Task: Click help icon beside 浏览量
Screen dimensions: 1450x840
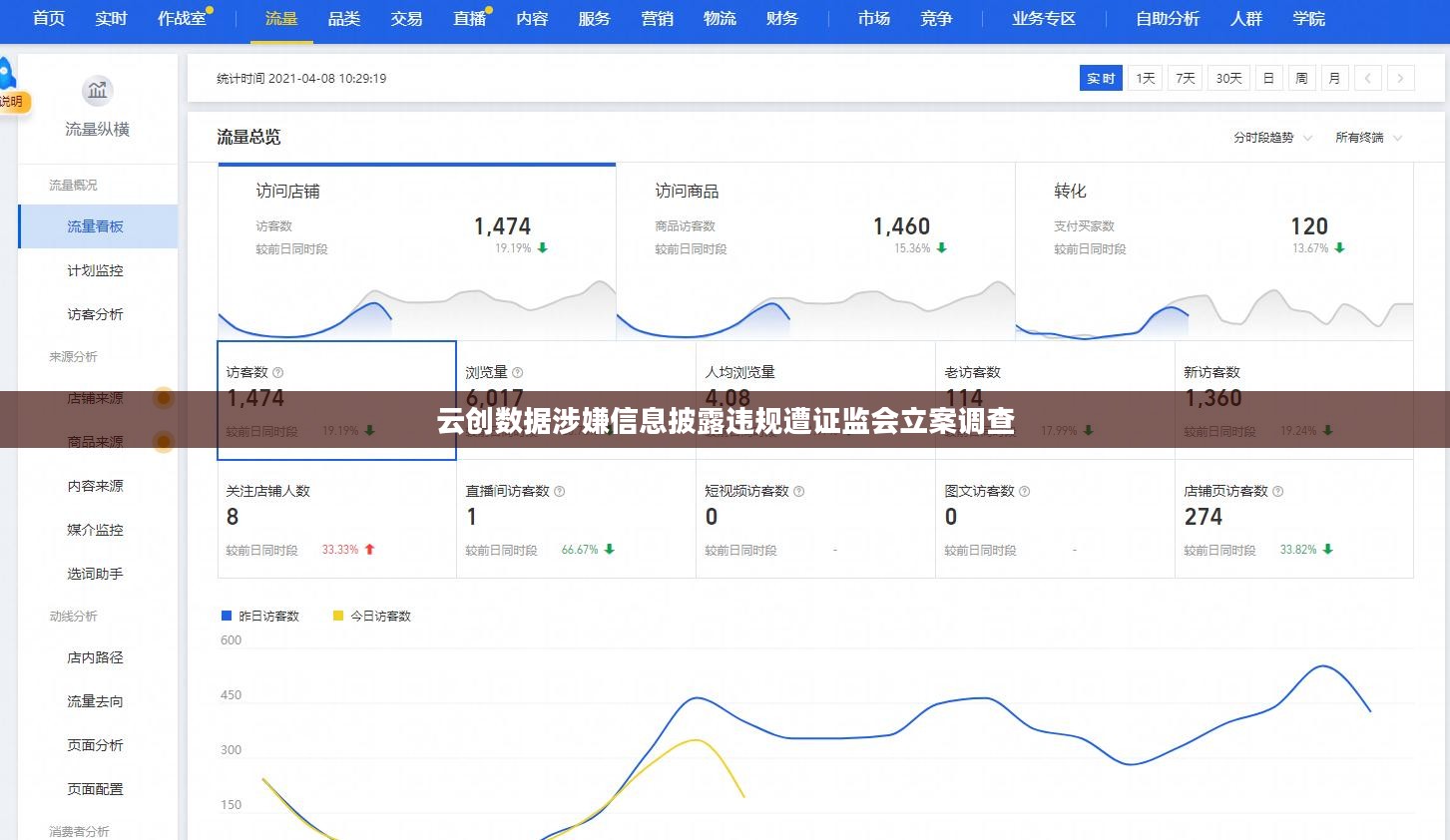Action: [x=518, y=373]
